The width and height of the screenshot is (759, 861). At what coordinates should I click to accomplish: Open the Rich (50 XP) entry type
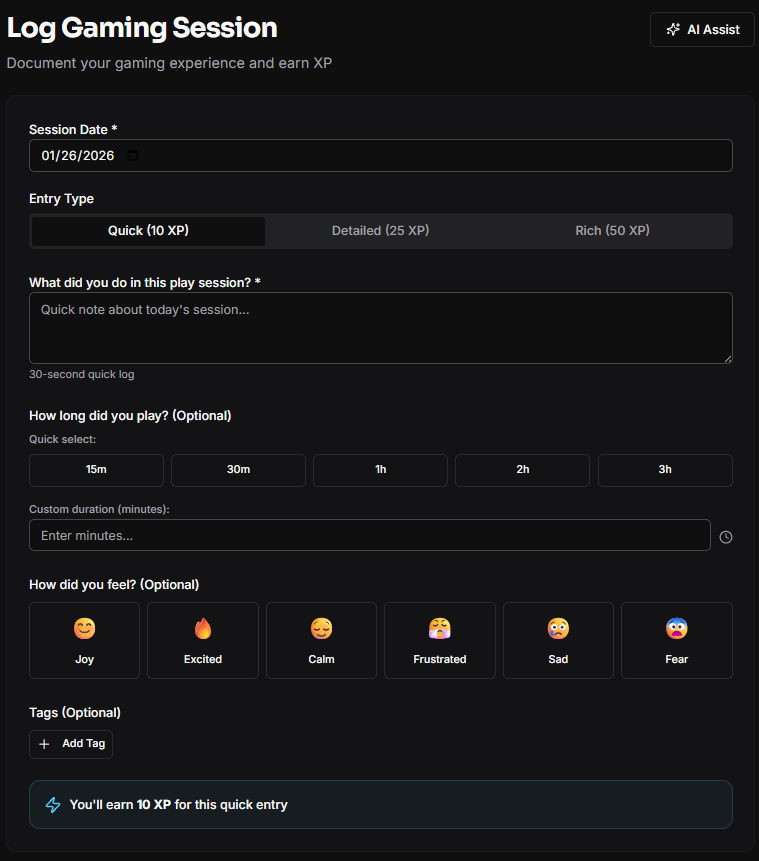click(612, 231)
